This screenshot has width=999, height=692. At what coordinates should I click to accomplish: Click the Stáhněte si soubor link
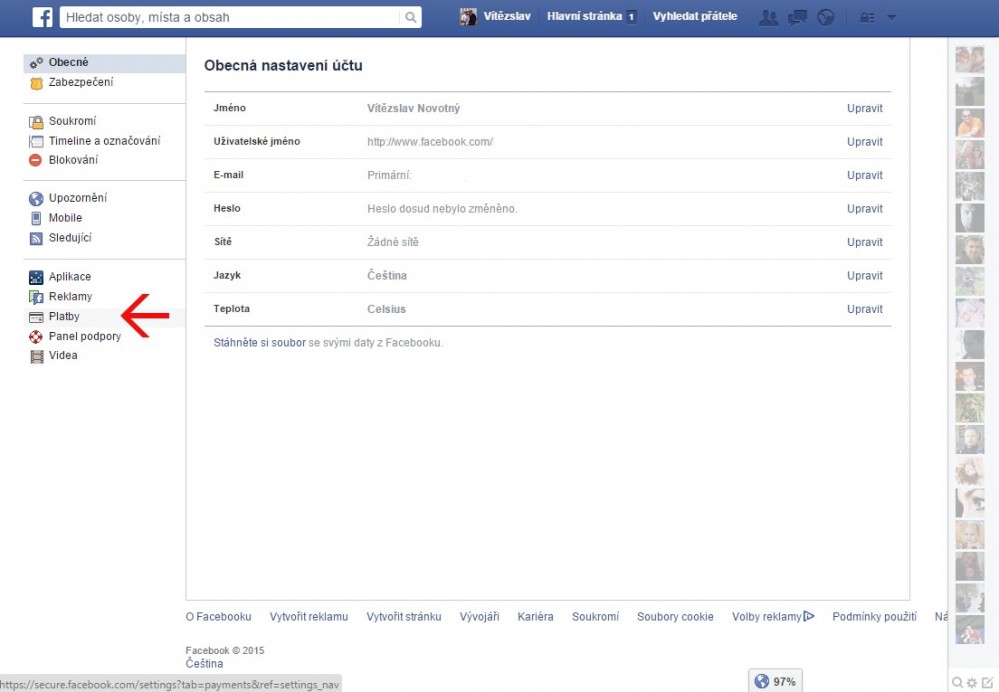coord(259,342)
